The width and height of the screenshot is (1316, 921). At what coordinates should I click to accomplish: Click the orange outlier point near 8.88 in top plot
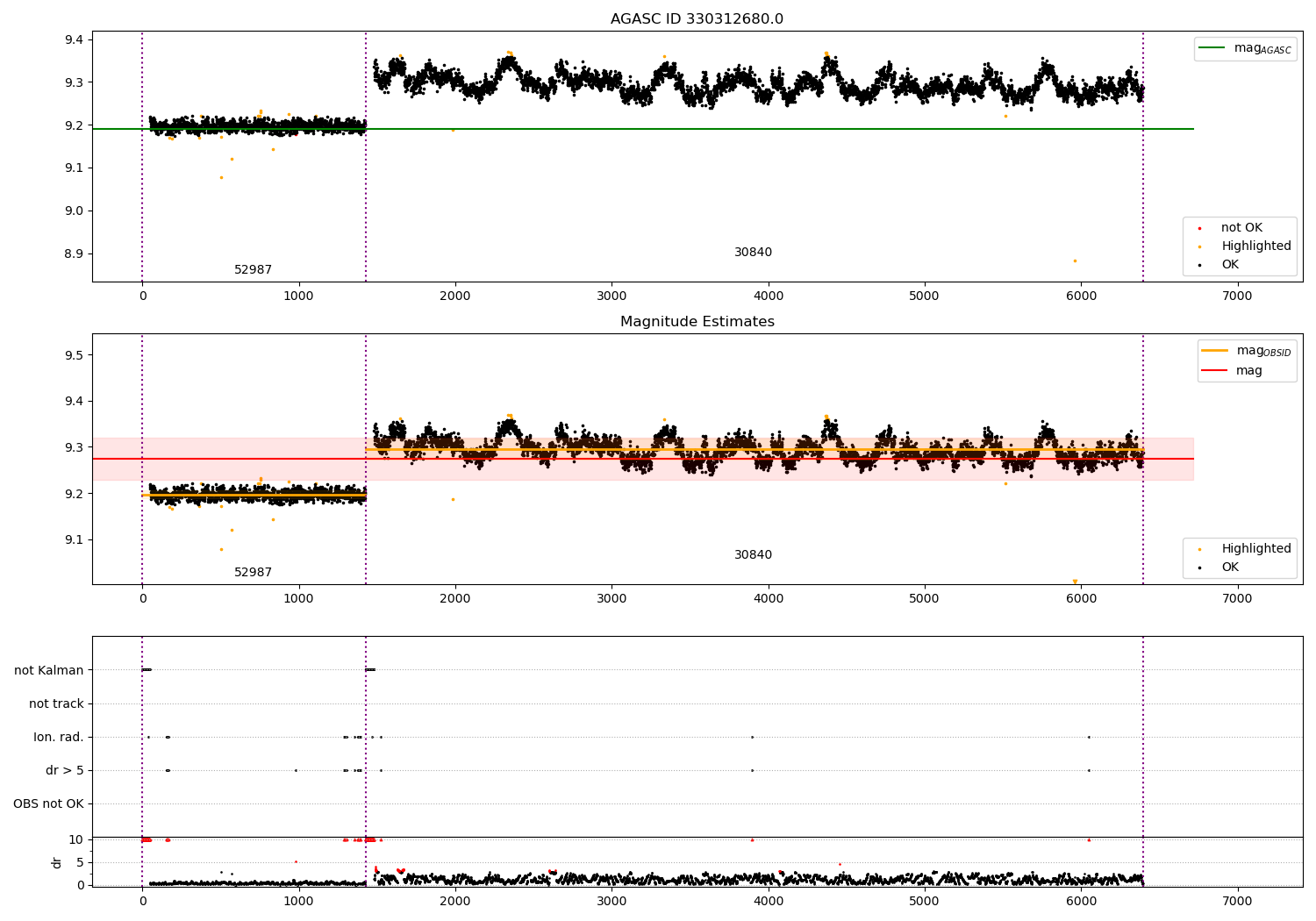coord(1075,261)
